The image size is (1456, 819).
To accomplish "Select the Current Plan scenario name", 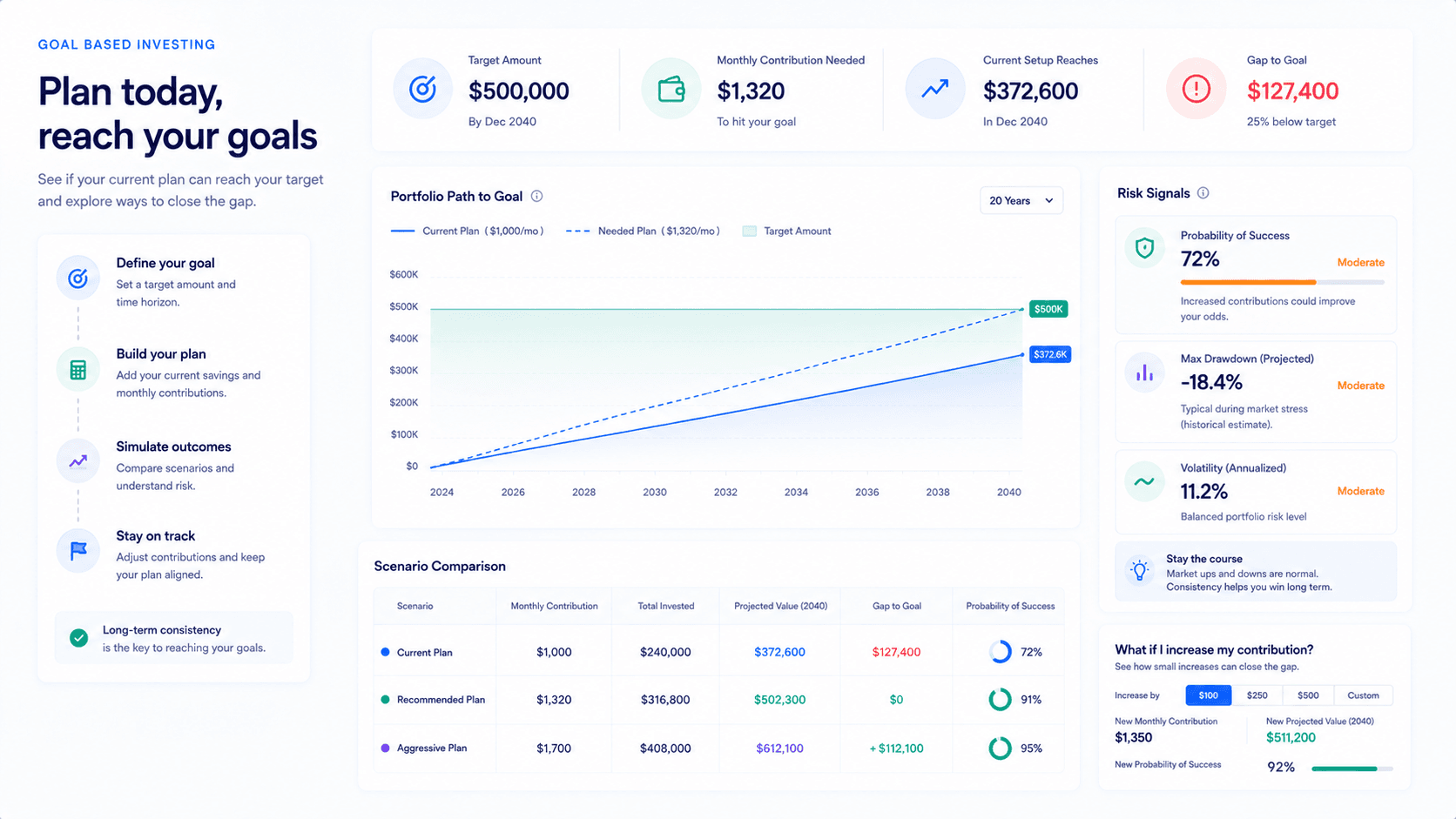I will click(x=424, y=653).
